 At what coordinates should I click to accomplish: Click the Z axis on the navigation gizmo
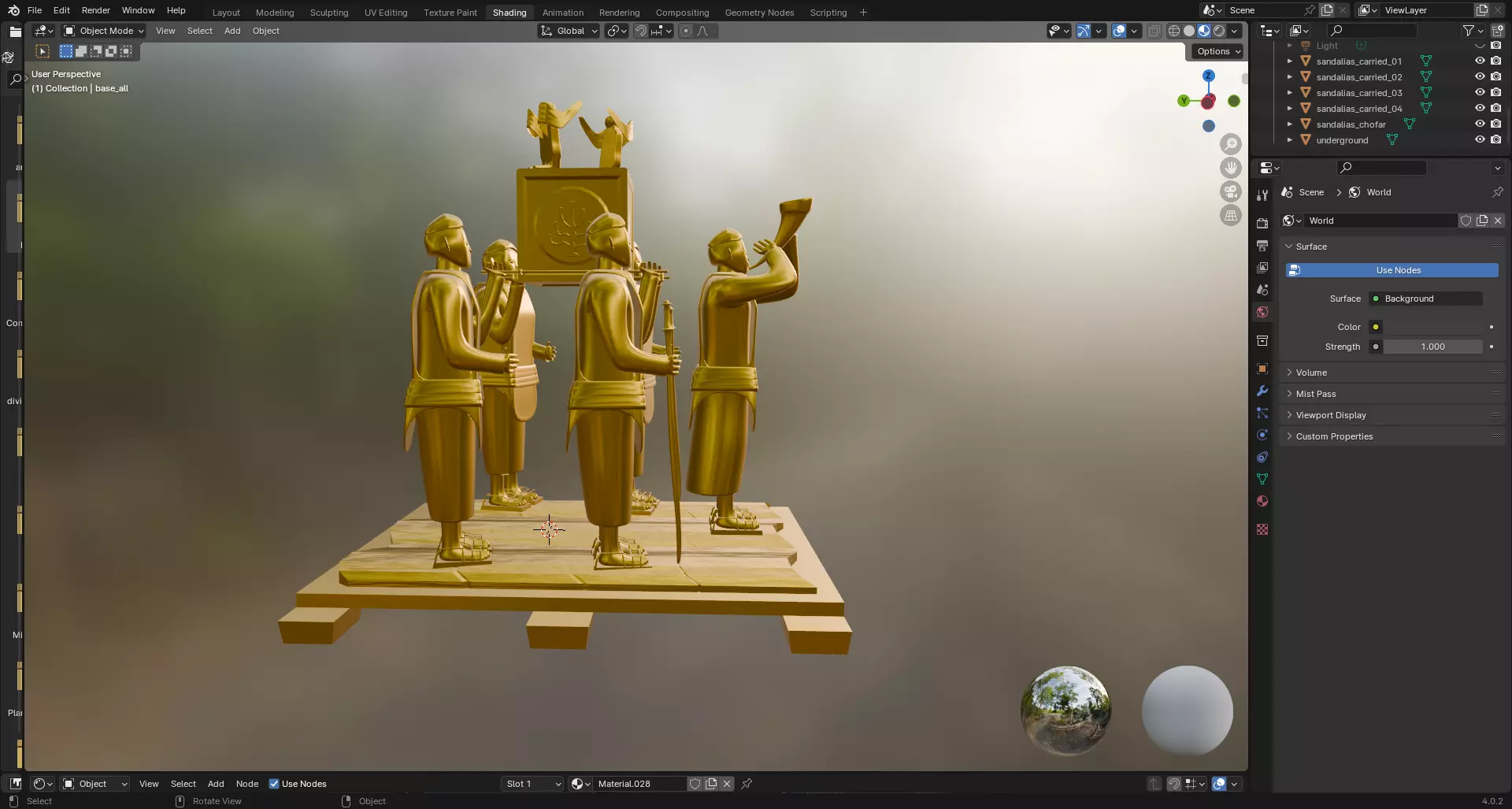coord(1209,76)
